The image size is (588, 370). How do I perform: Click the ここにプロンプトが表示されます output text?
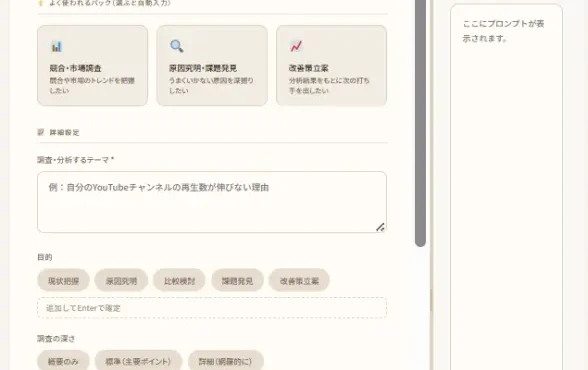(503, 31)
